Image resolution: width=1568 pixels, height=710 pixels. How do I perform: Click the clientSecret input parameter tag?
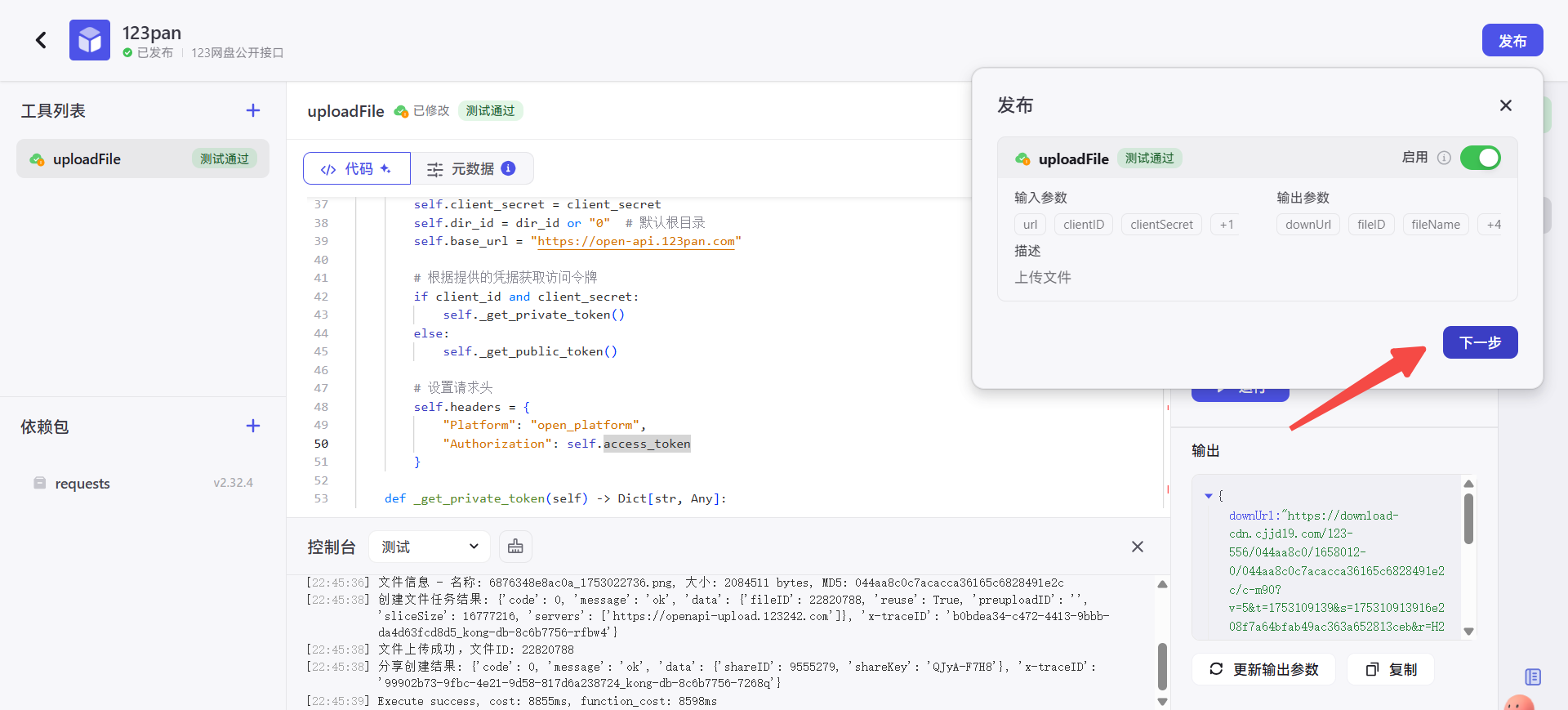pyautogui.click(x=1161, y=225)
